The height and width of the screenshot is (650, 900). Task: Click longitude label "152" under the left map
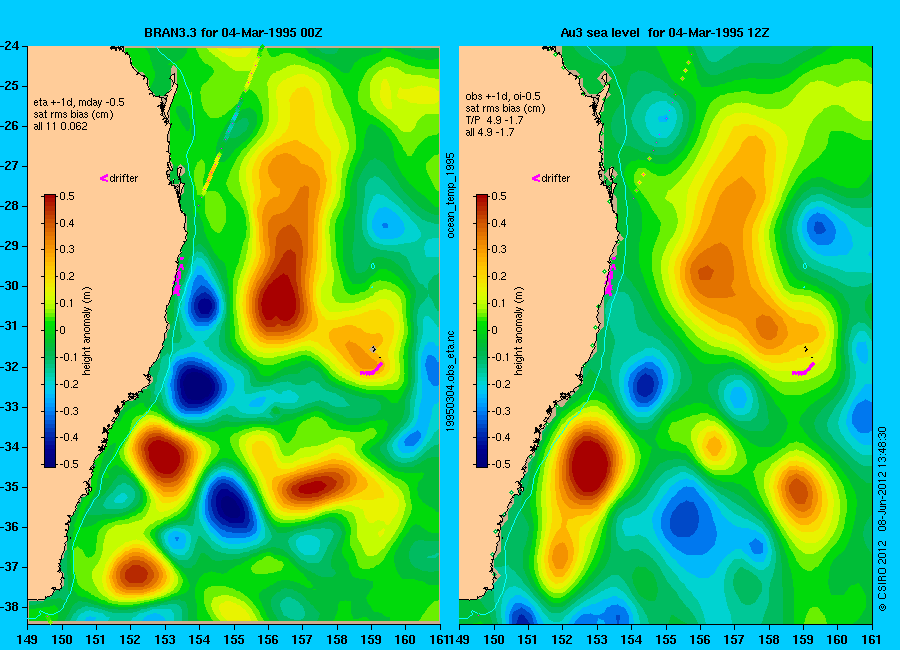(x=130, y=640)
